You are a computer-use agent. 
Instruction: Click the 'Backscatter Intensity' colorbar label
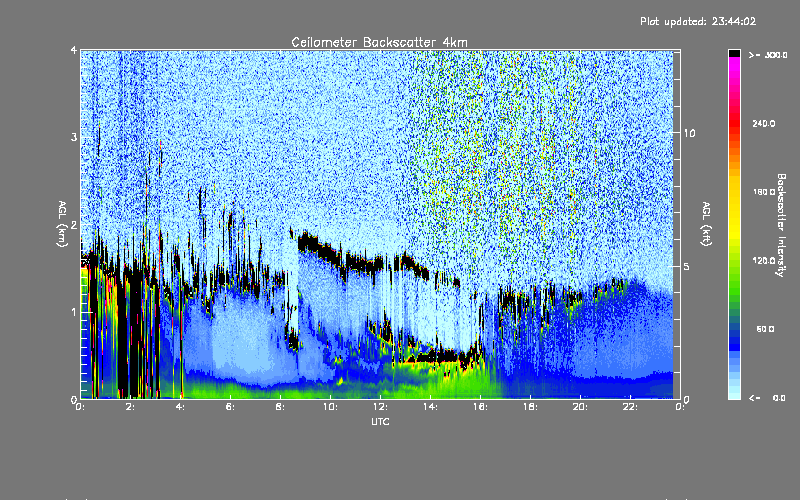[x=781, y=225]
